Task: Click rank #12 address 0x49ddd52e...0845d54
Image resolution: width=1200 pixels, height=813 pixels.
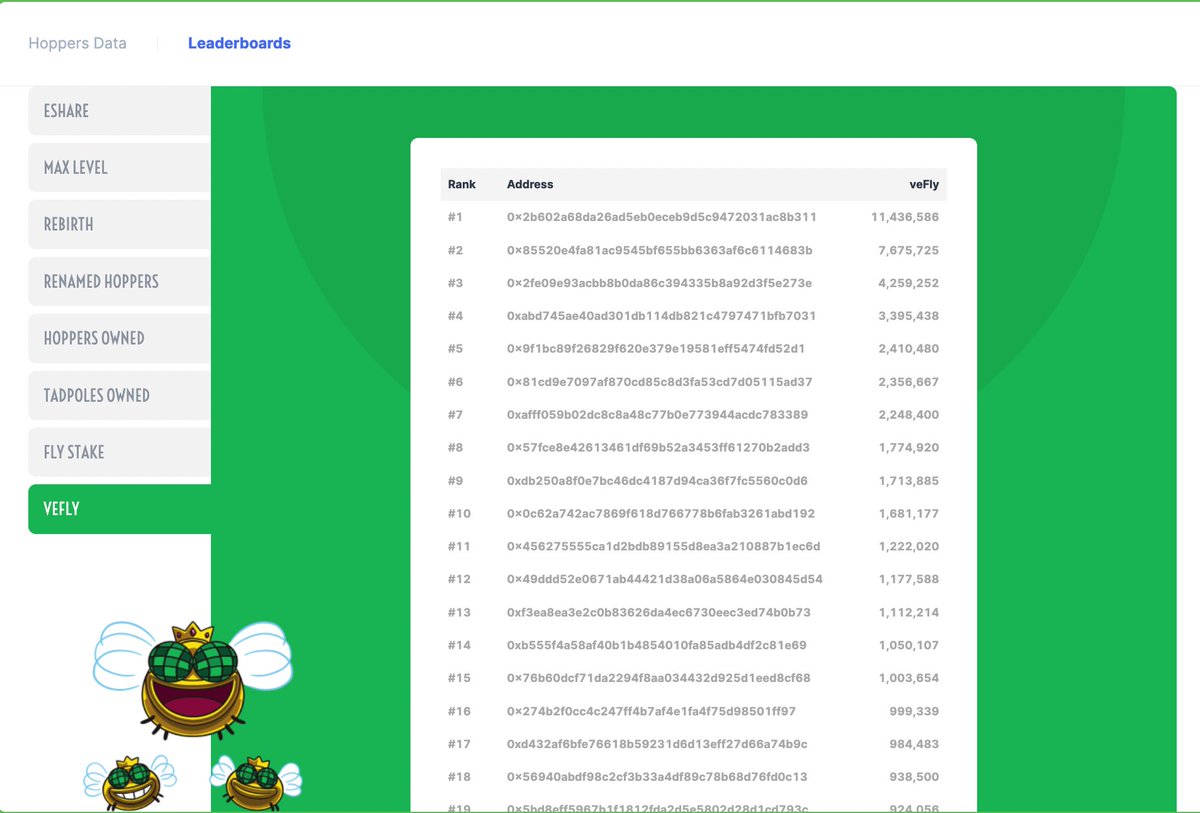Action: click(665, 579)
